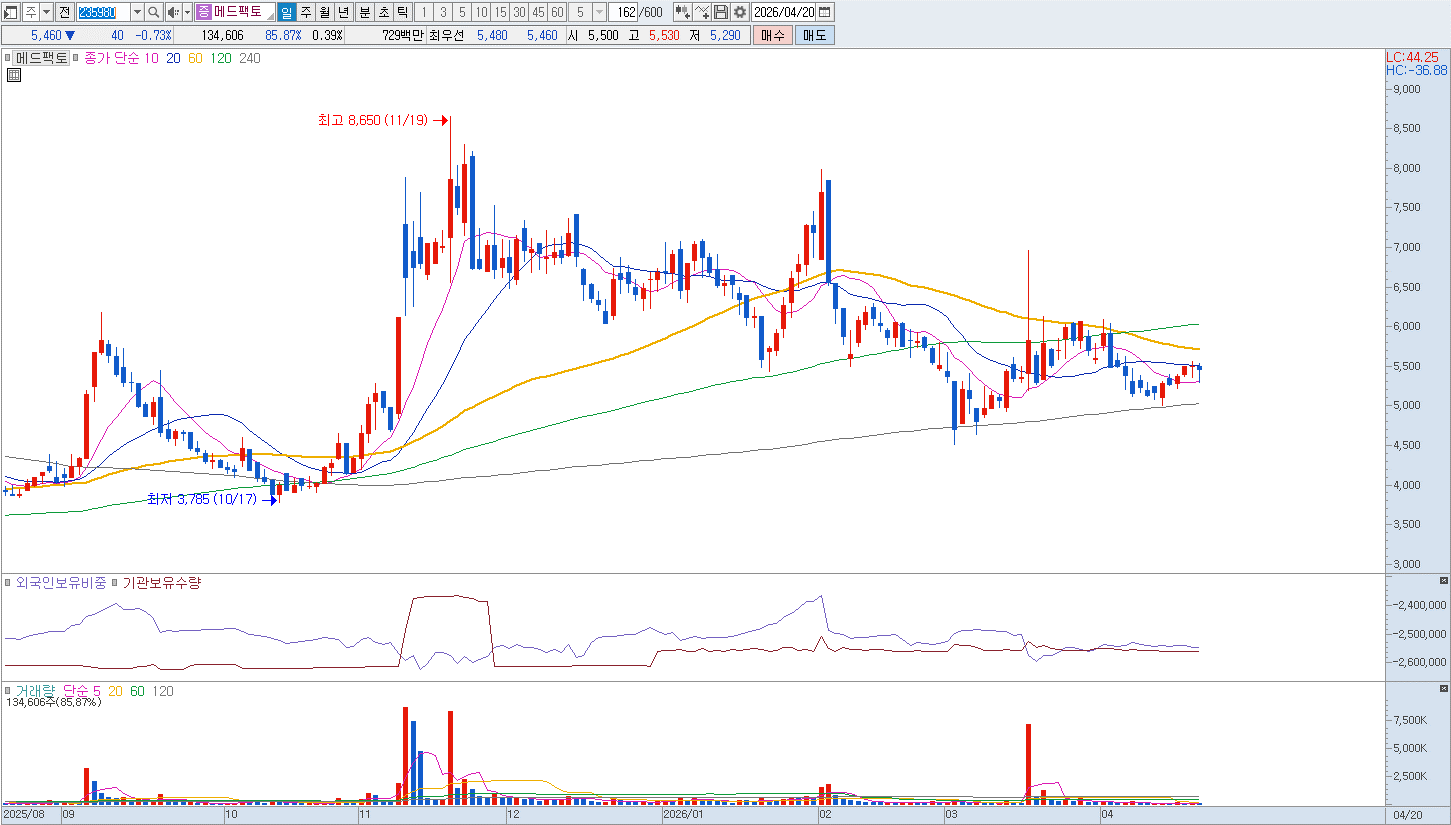This screenshot has height=825, width=1451.
Task: Expand the dropdown next to 주 selector
Action: (46, 12)
